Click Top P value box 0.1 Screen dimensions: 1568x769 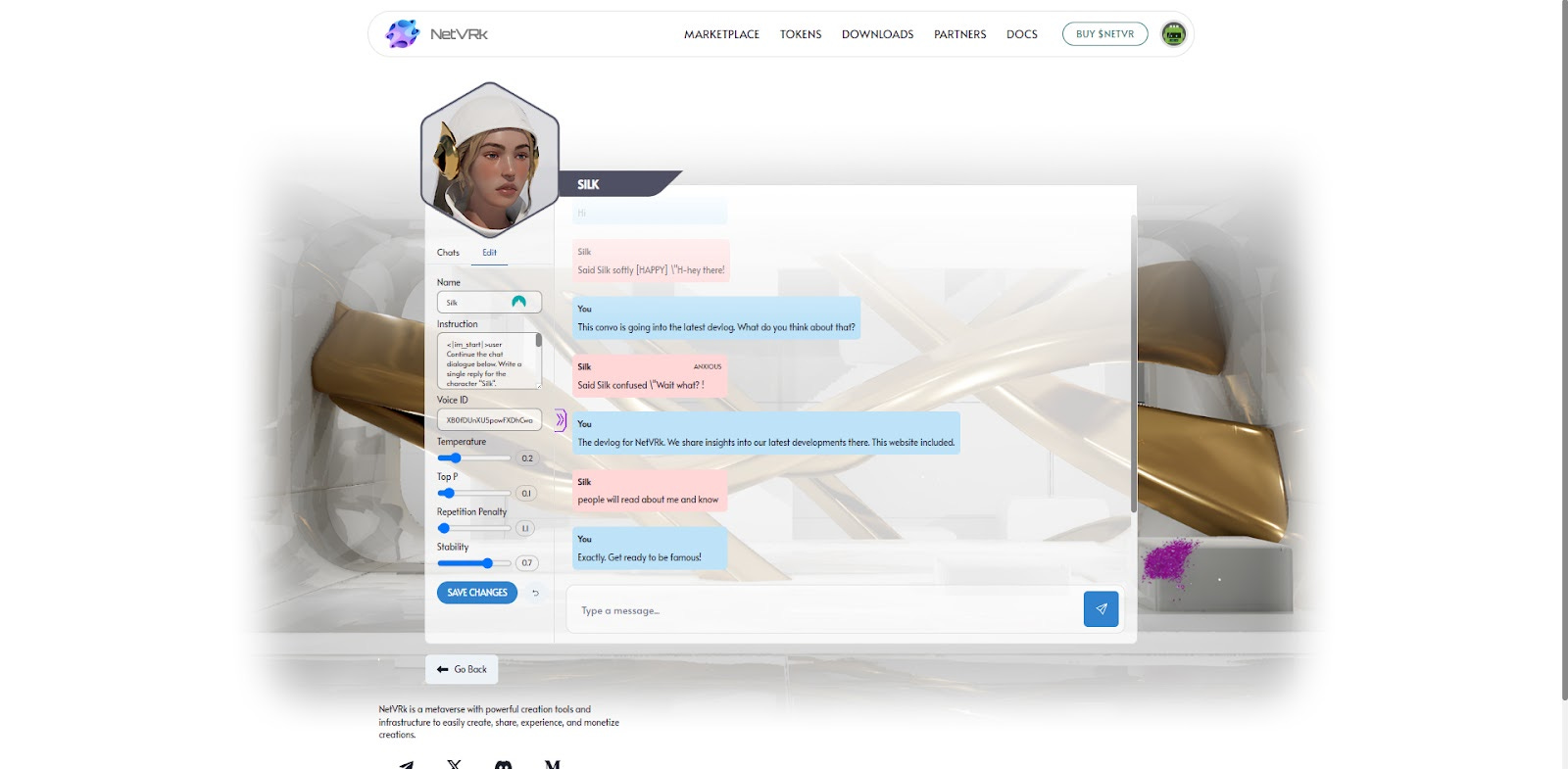click(x=526, y=493)
